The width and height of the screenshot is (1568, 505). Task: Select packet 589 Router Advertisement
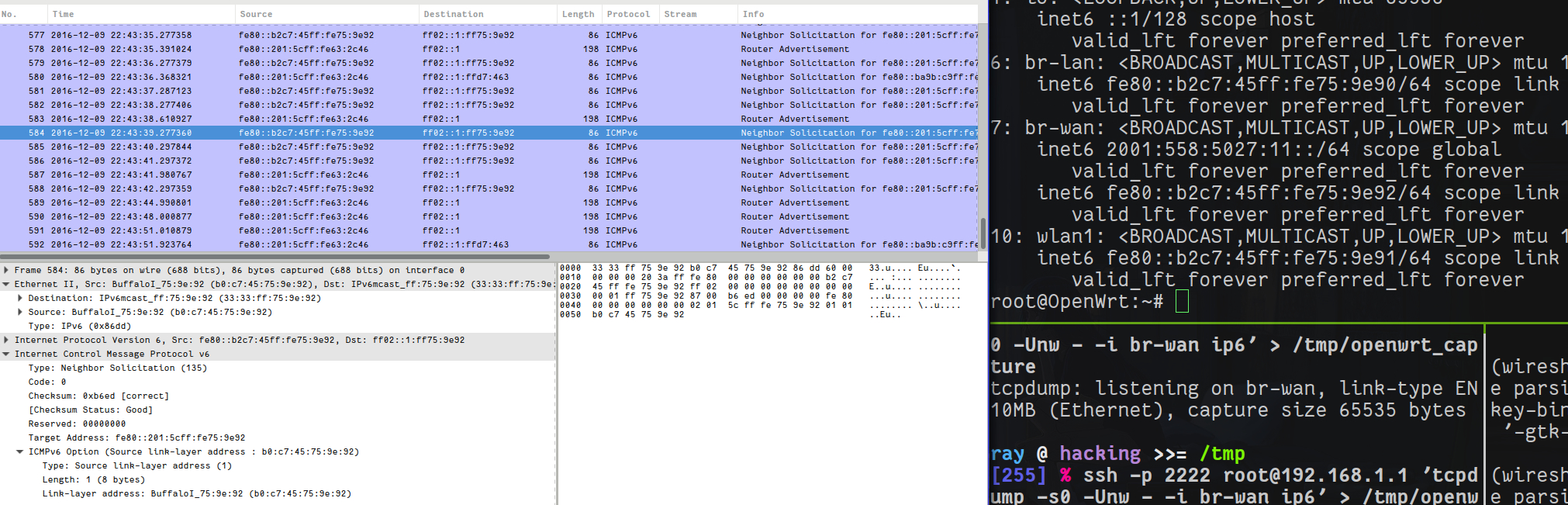[489, 202]
